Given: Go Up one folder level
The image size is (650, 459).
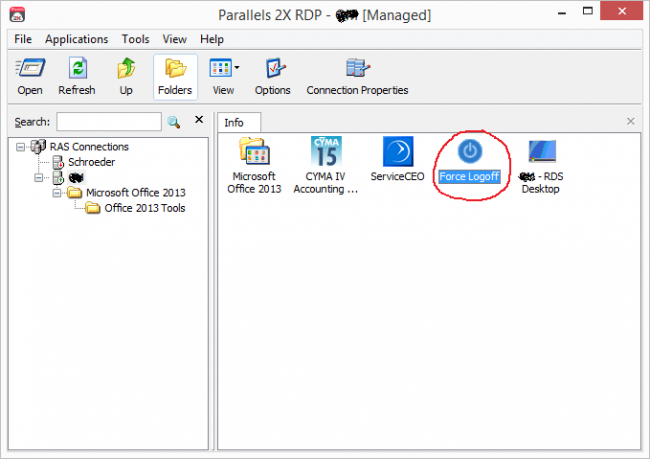Looking at the screenshot, I should [x=126, y=77].
